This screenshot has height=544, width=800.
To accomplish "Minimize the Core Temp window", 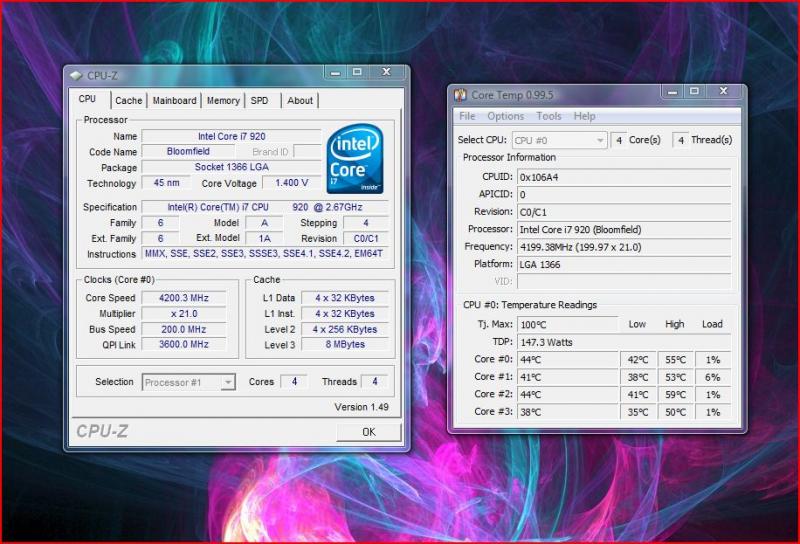I will 672,92.
